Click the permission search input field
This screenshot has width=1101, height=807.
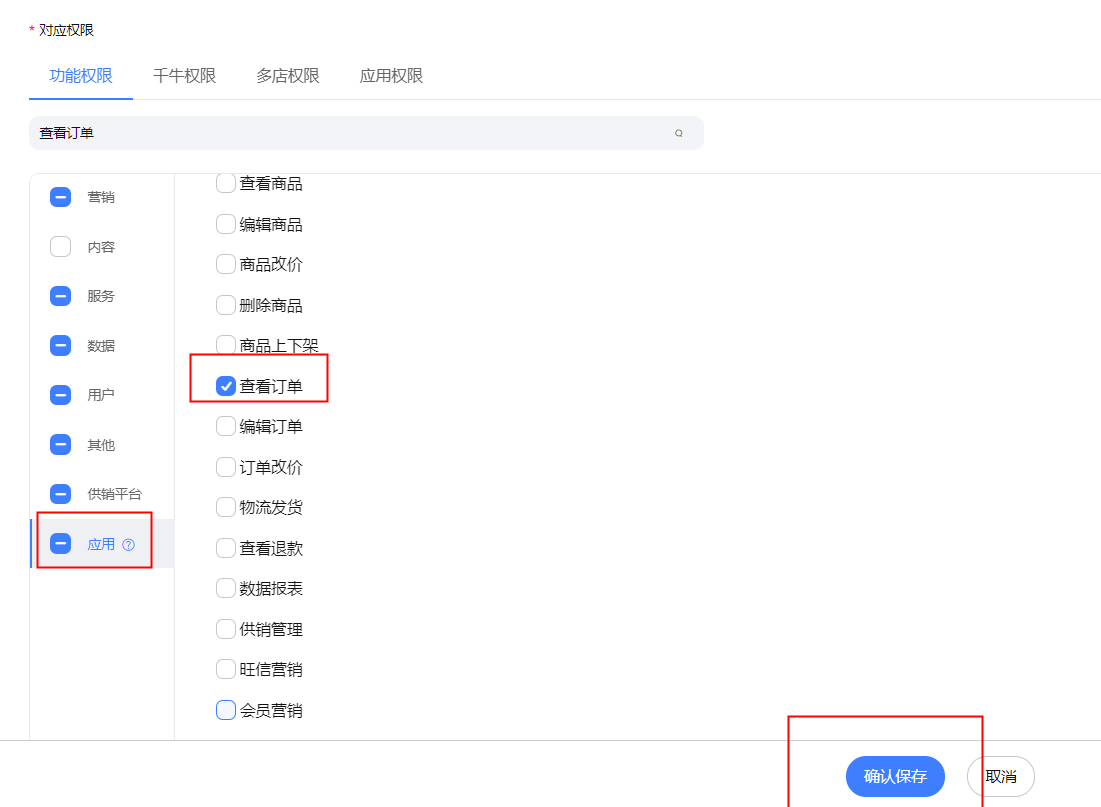click(x=350, y=133)
